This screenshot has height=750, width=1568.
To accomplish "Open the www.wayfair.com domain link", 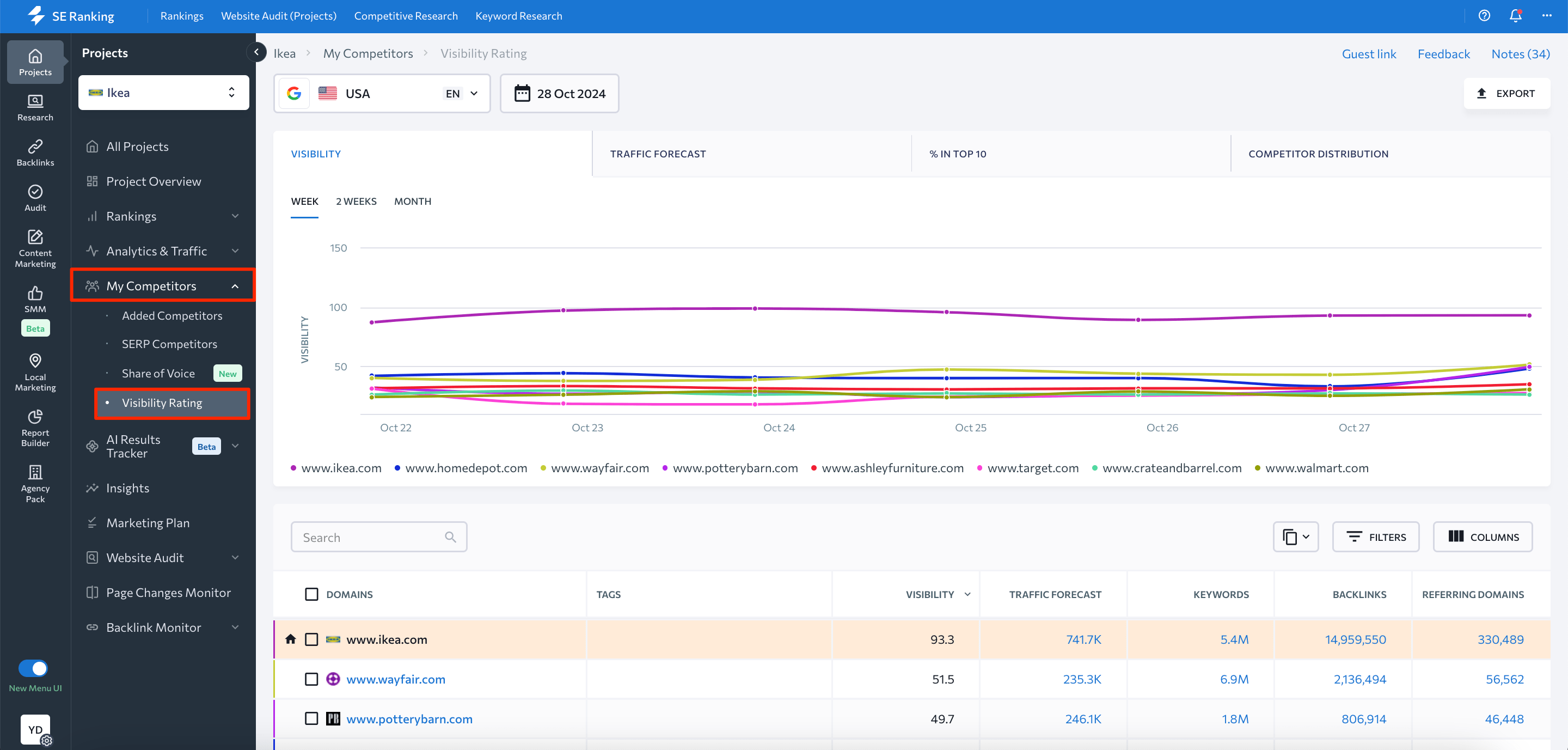I will coord(396,679).
